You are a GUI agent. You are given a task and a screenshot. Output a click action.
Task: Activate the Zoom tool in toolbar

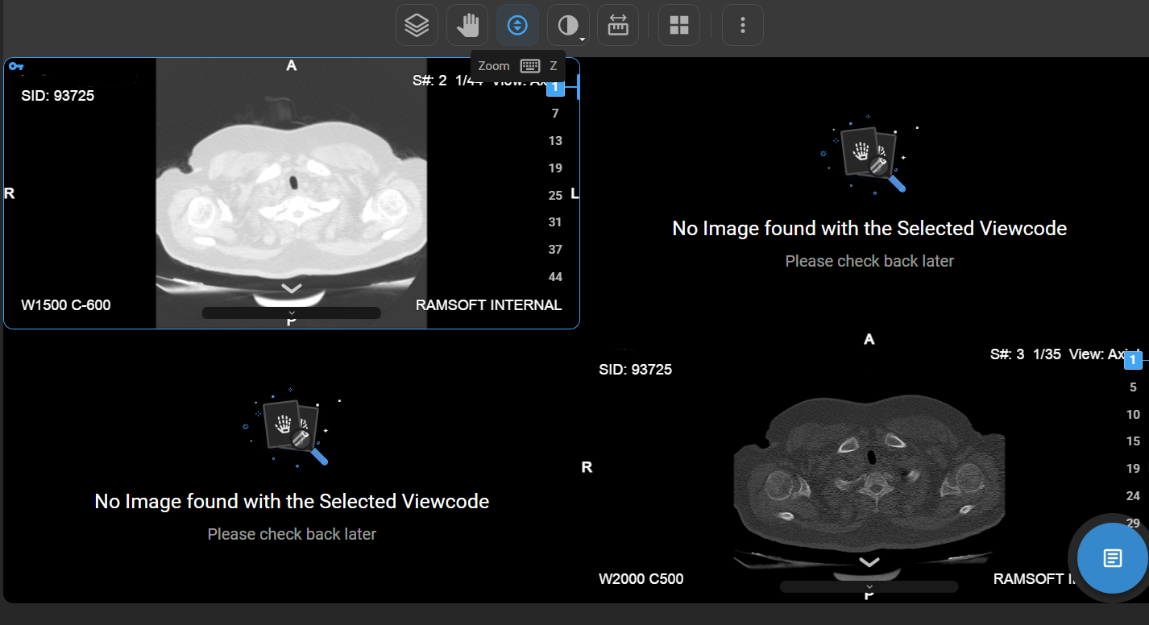pos(517,25)
